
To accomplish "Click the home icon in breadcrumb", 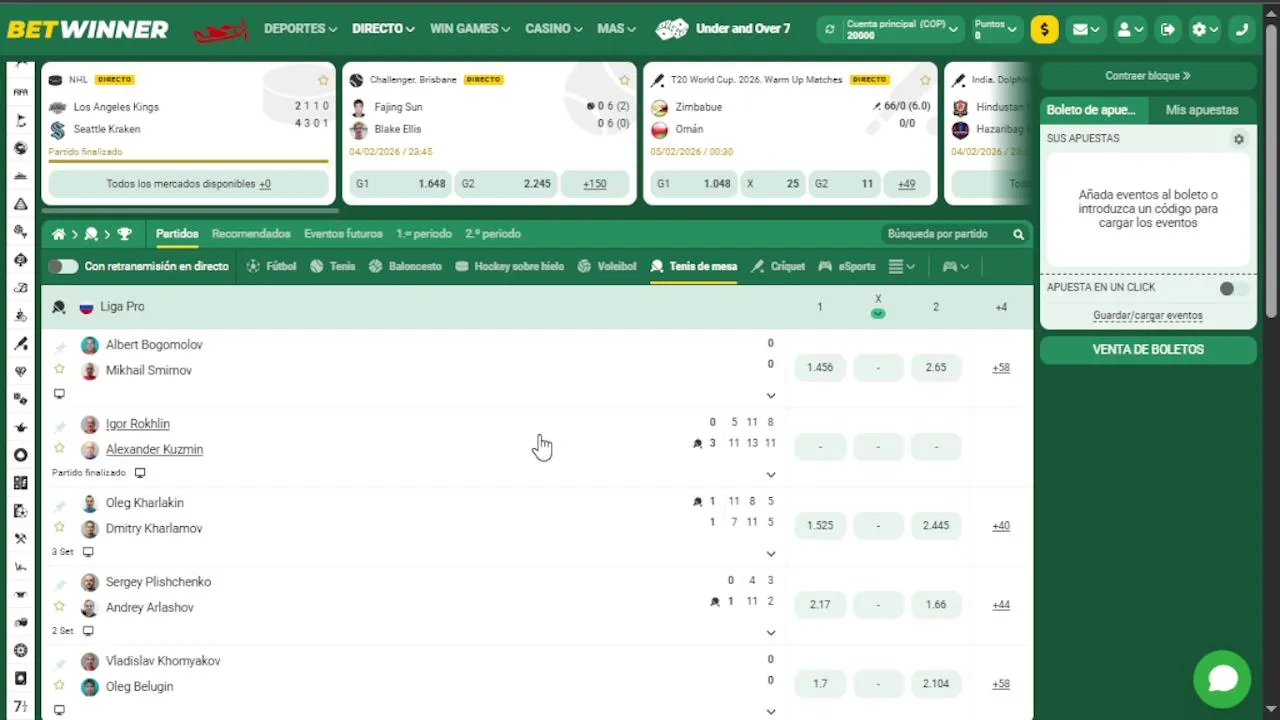I will tap(59, 234).
